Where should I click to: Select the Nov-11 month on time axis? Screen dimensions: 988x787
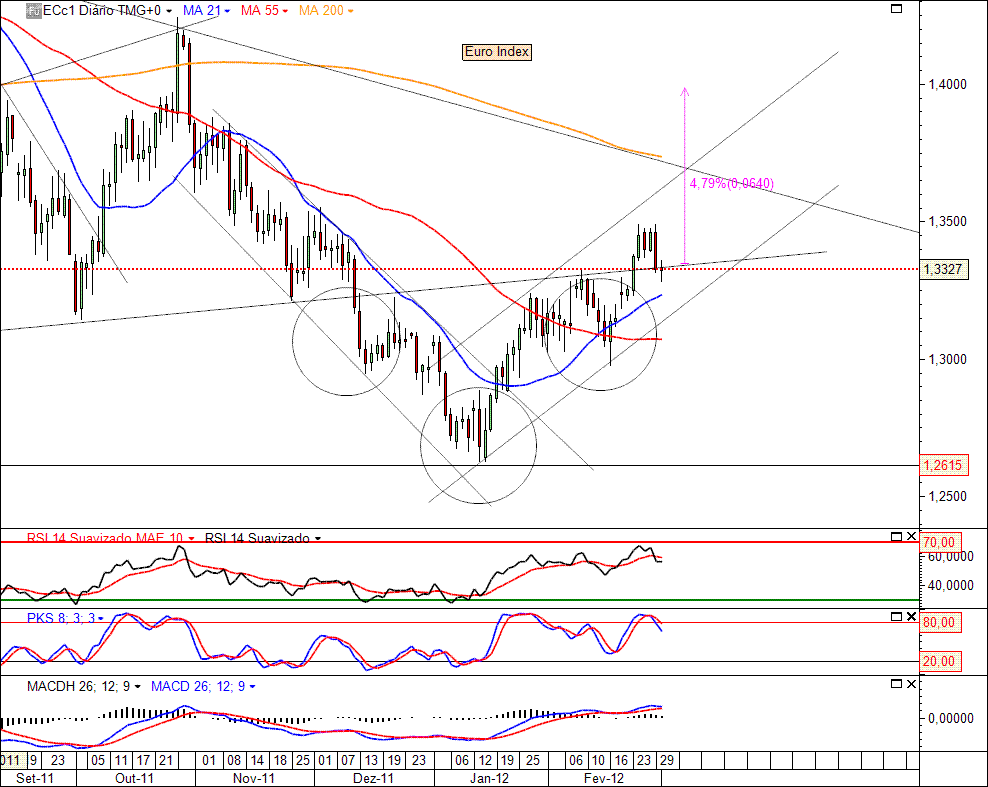tap(253, 778)
